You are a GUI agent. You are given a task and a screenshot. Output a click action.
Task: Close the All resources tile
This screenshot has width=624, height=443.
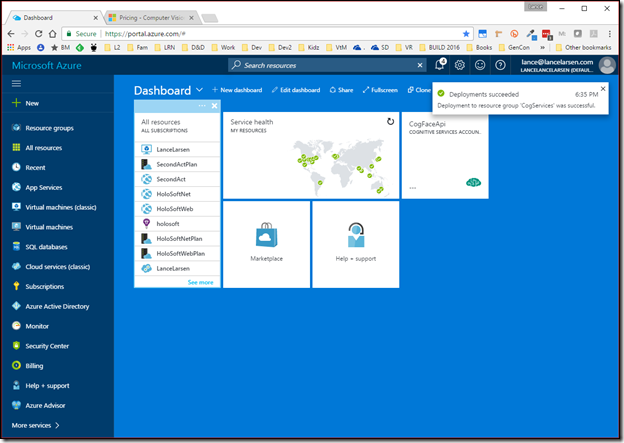pyautogui.click(x=214, y=105)
